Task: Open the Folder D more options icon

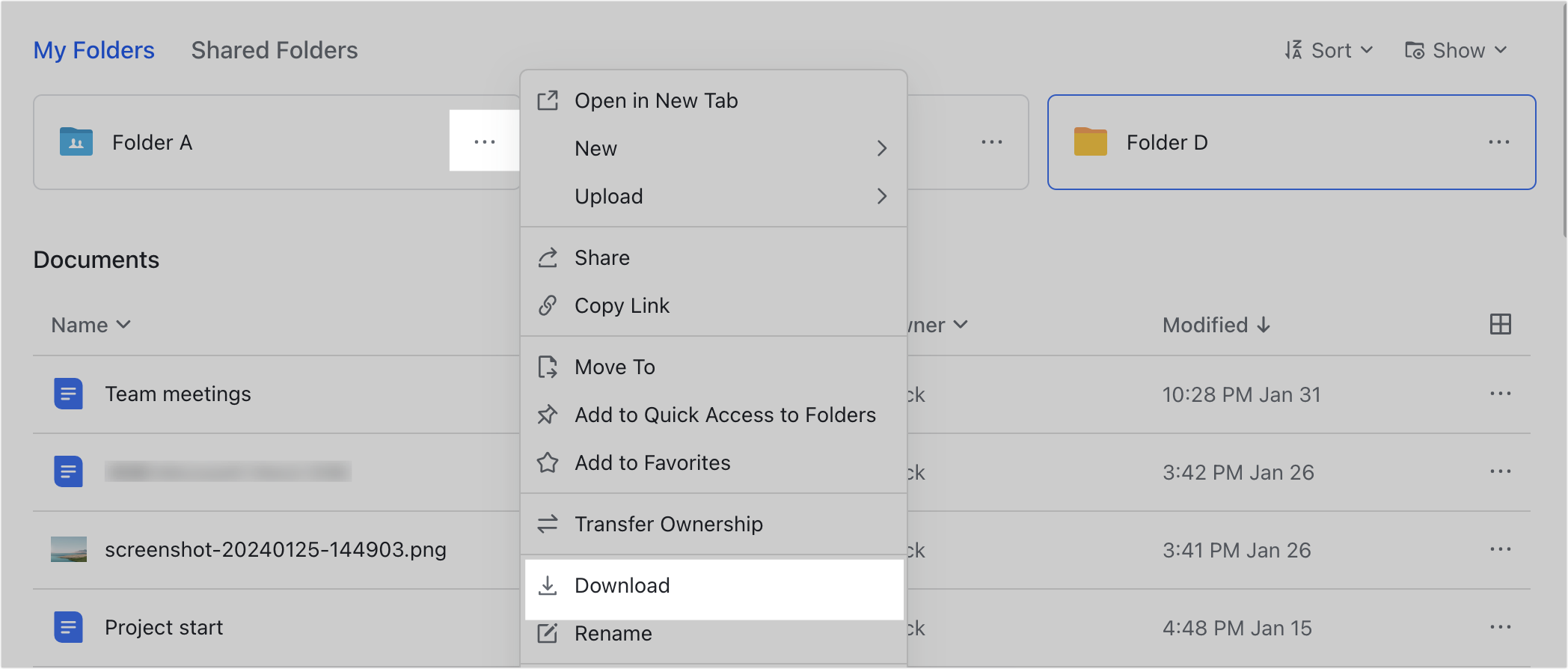Action: pyautogui.click(x=1498, y=142)
